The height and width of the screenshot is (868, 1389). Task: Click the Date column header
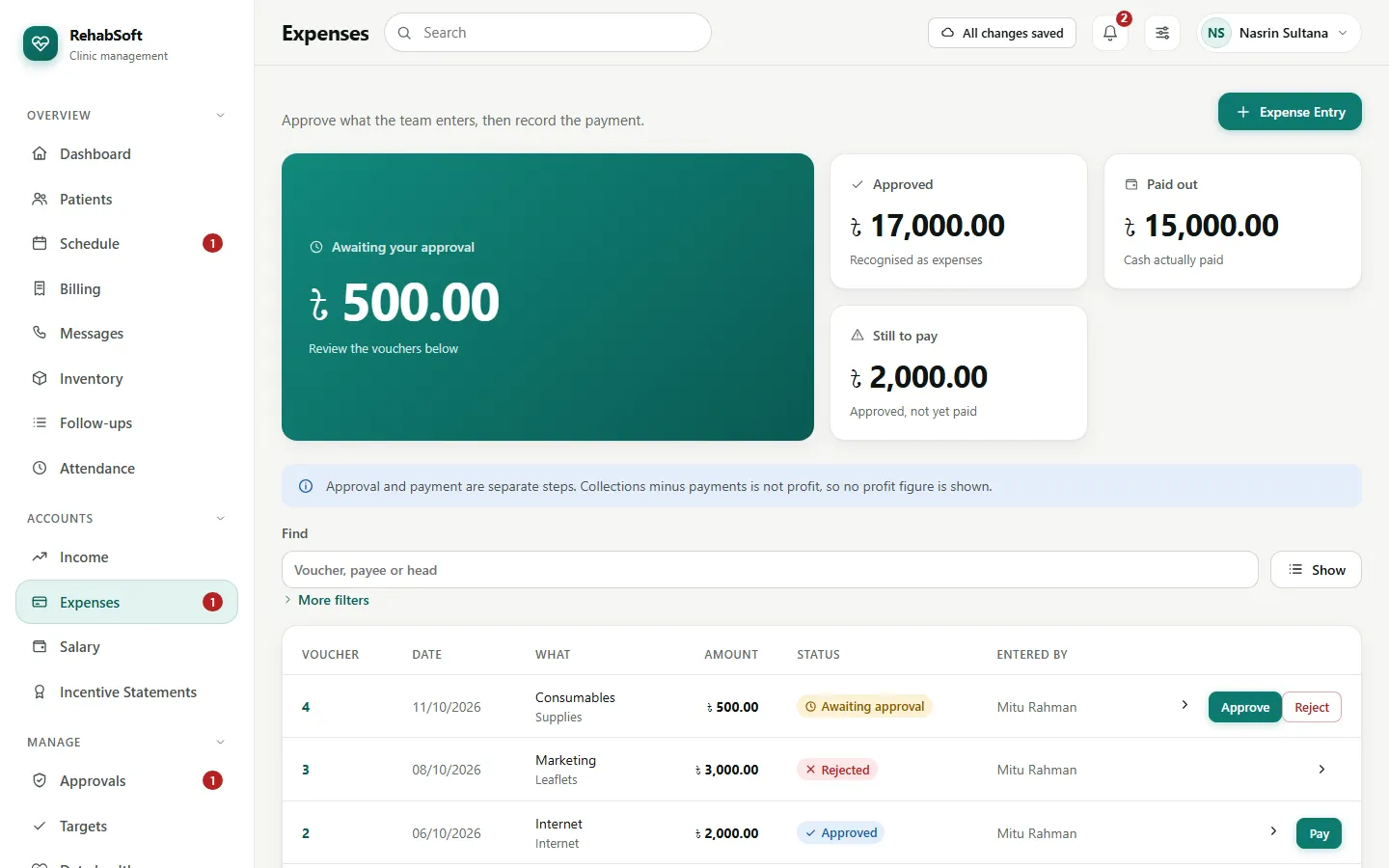point(427,655)
